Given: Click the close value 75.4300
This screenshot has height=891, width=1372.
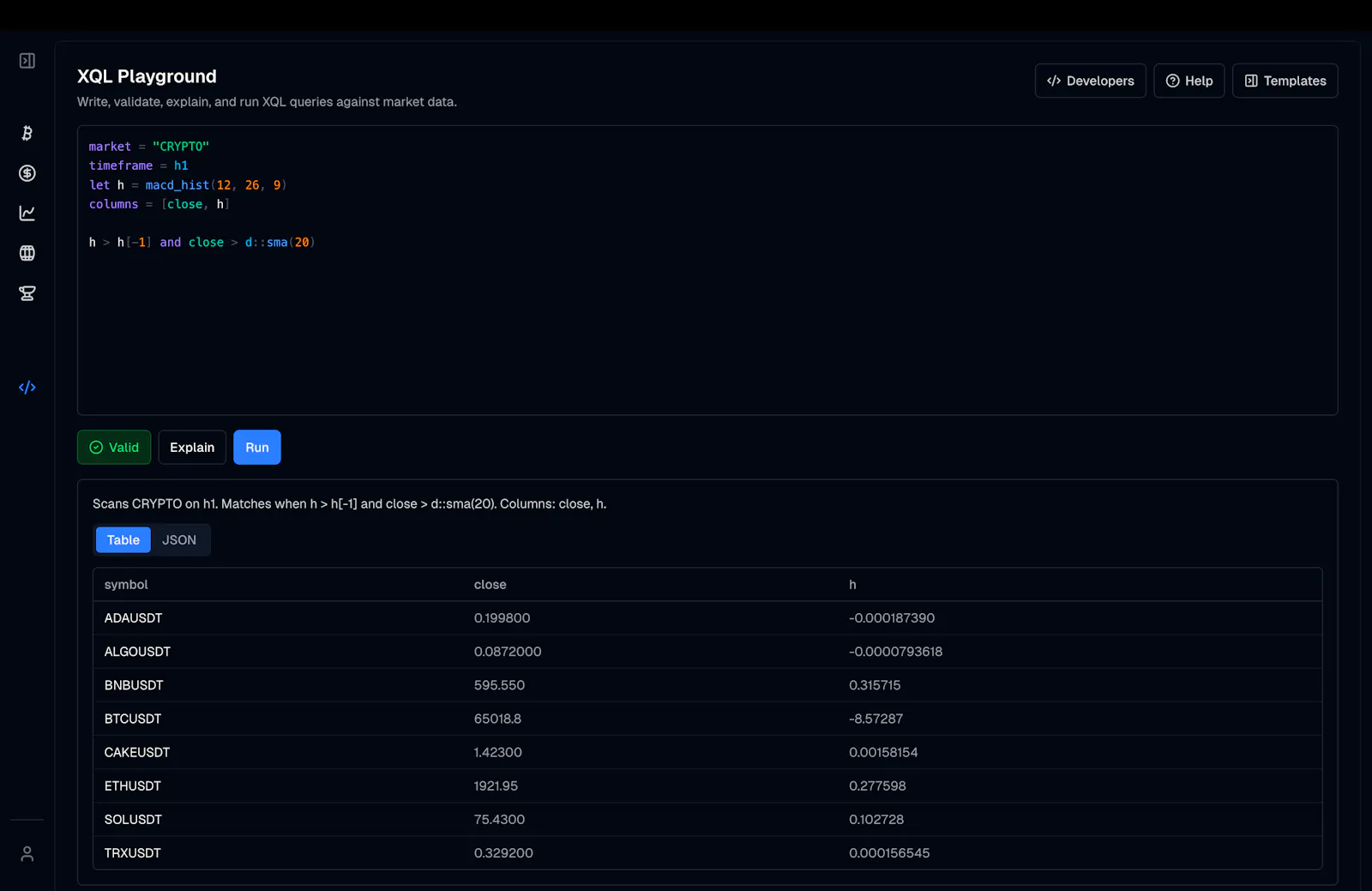Looking at the screenshot, I should click(x=499, y=819).
